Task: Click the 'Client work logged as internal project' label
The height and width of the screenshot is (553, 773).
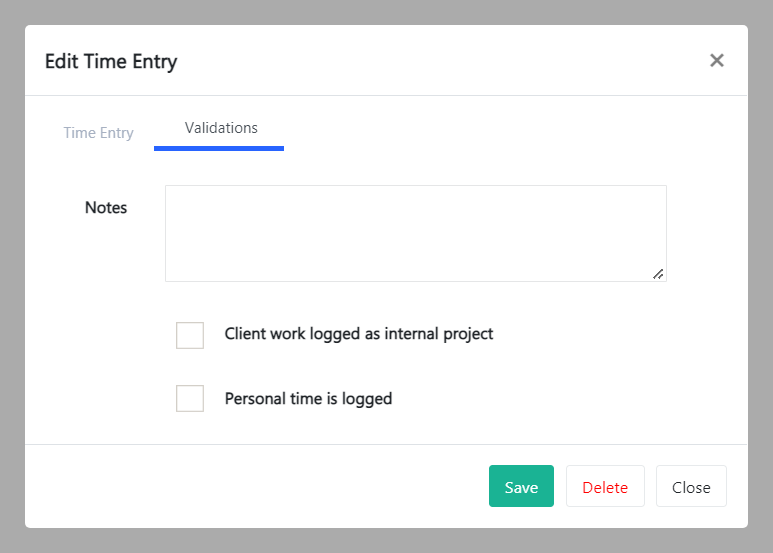Action: 359,334
